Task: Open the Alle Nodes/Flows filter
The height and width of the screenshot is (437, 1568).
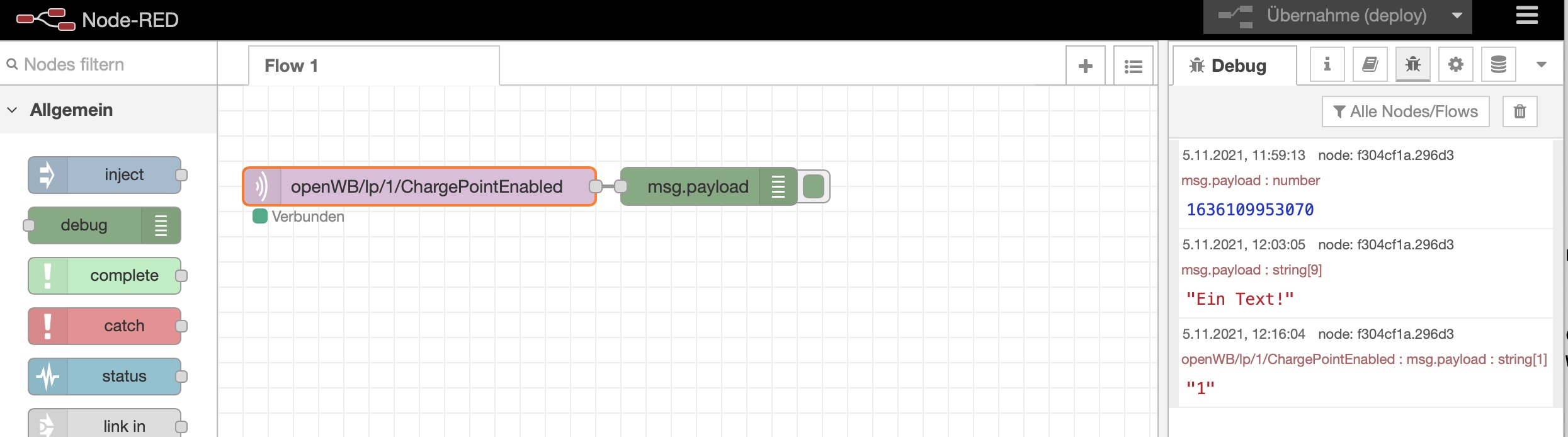Action: [1406, 111]
